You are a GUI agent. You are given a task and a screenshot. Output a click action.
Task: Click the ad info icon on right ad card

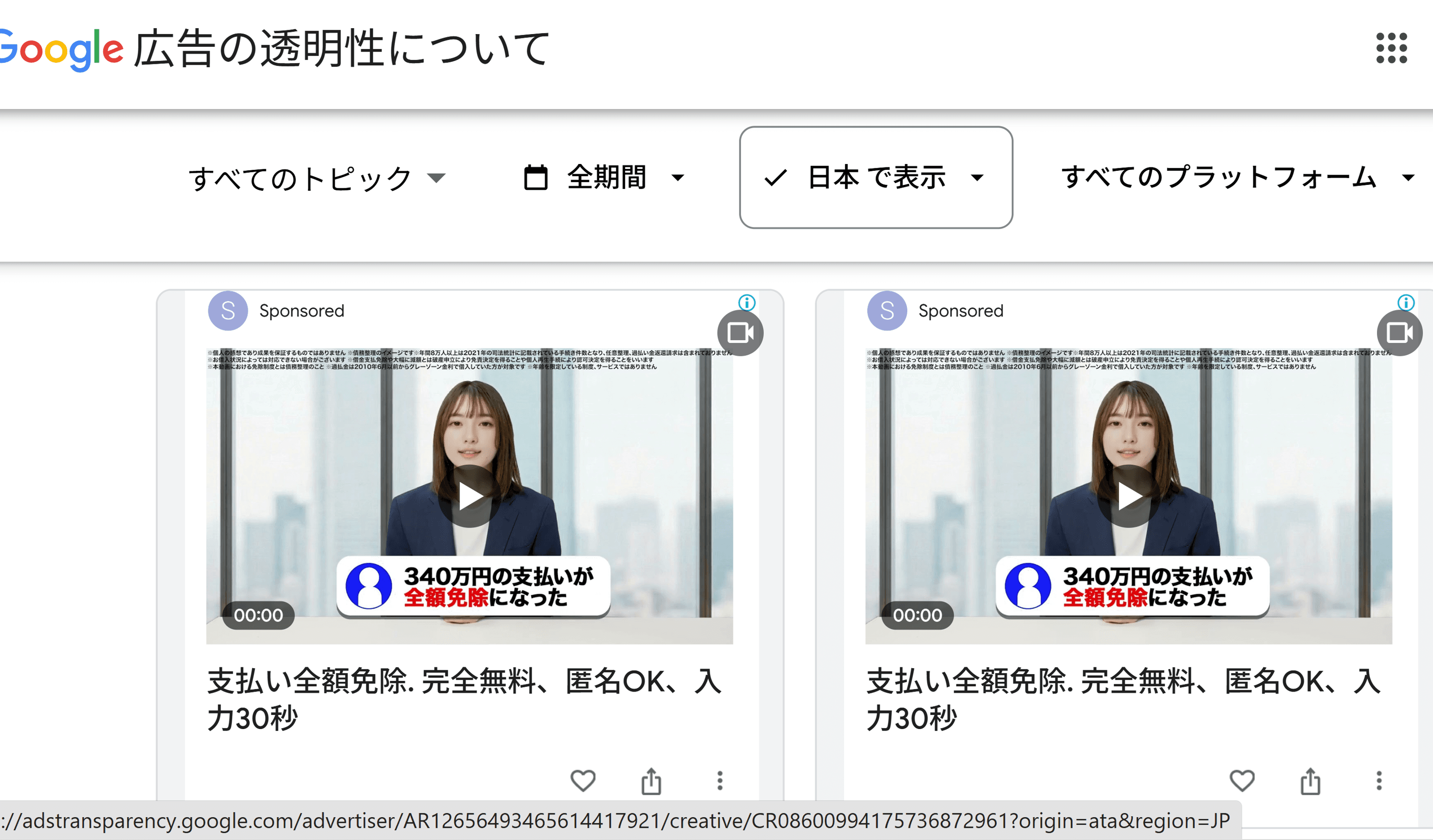click(x=1406, y=303)
